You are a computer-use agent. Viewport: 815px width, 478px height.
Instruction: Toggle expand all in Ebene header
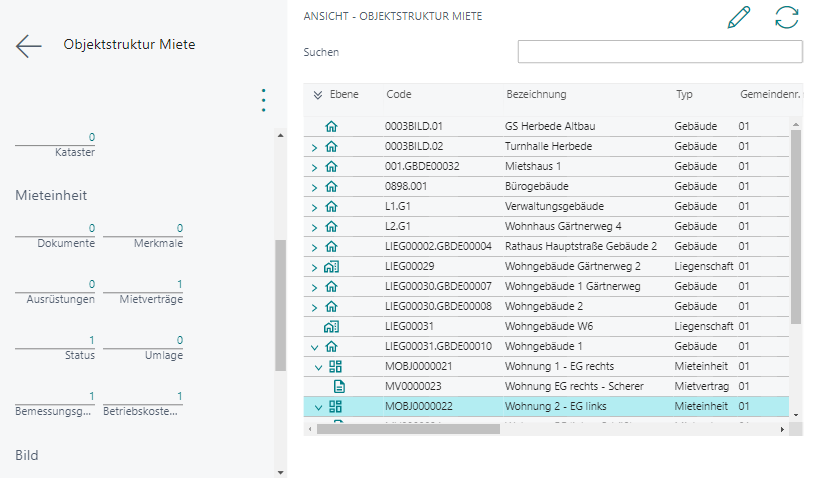tap(318, 95)
